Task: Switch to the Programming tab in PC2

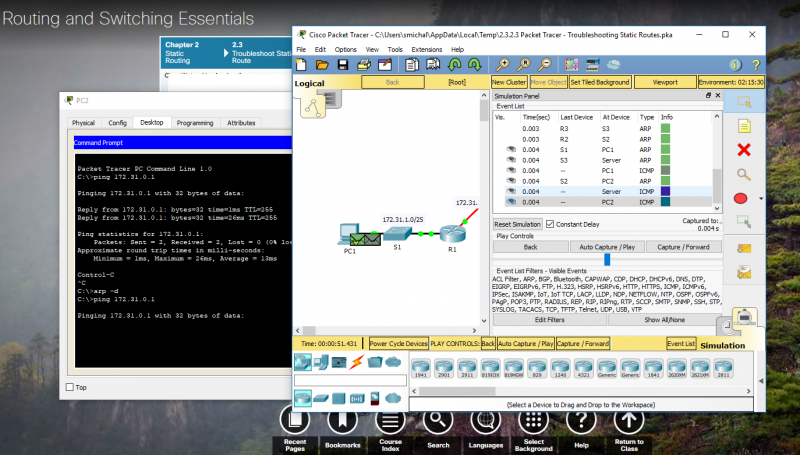Action: 195,123
